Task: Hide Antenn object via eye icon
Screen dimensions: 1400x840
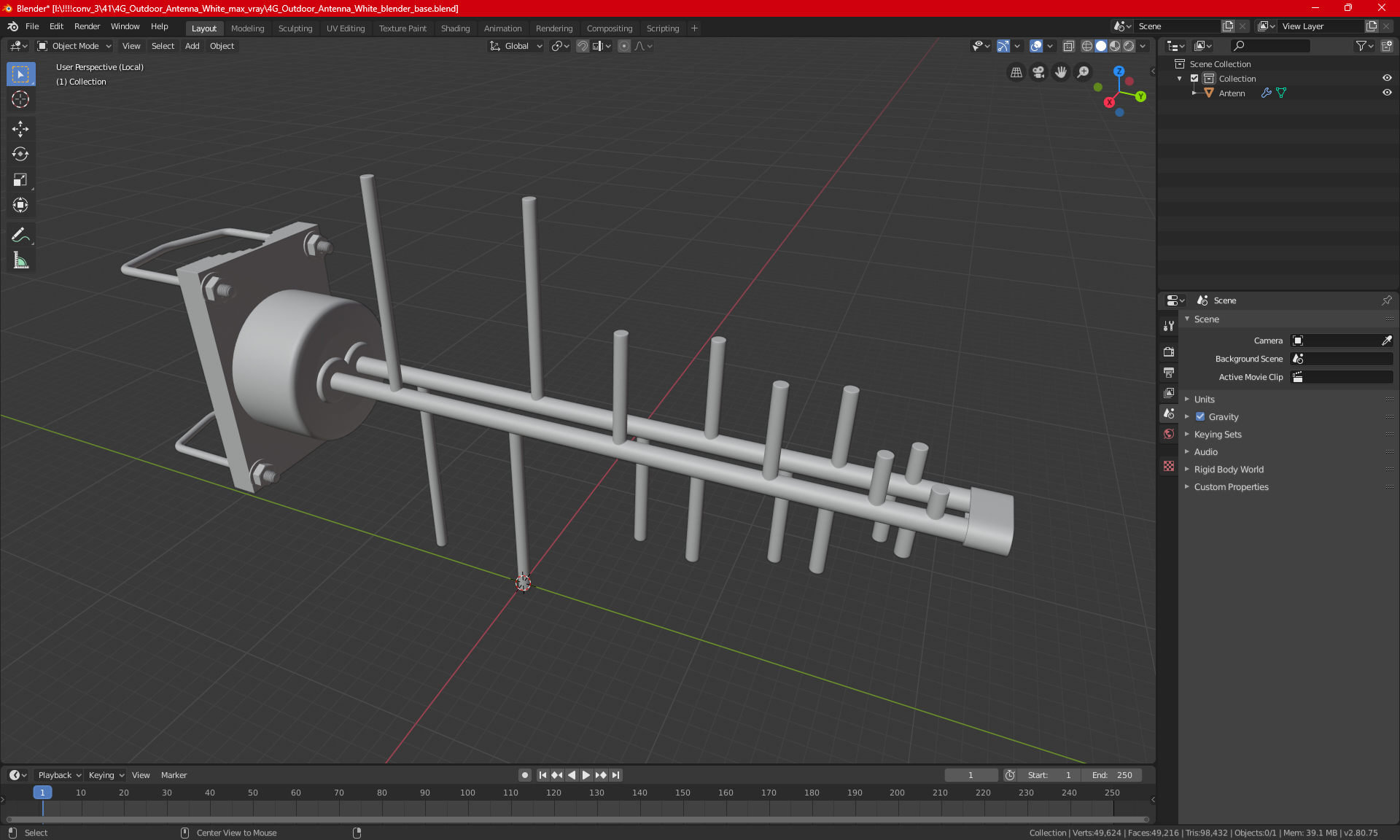Action: [x=1387, y=93]
